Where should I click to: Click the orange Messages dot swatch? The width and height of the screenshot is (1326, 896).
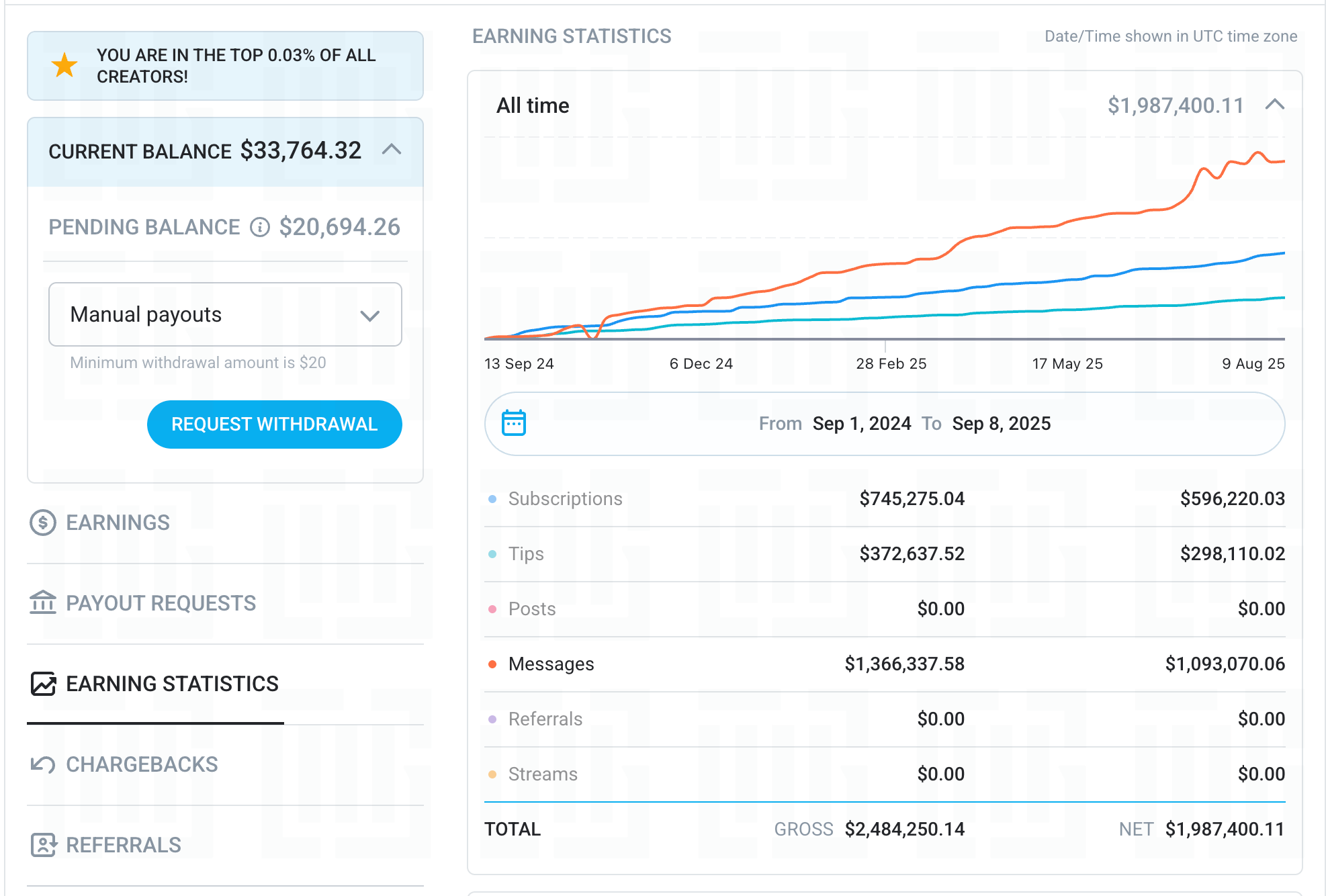[492, 664]
